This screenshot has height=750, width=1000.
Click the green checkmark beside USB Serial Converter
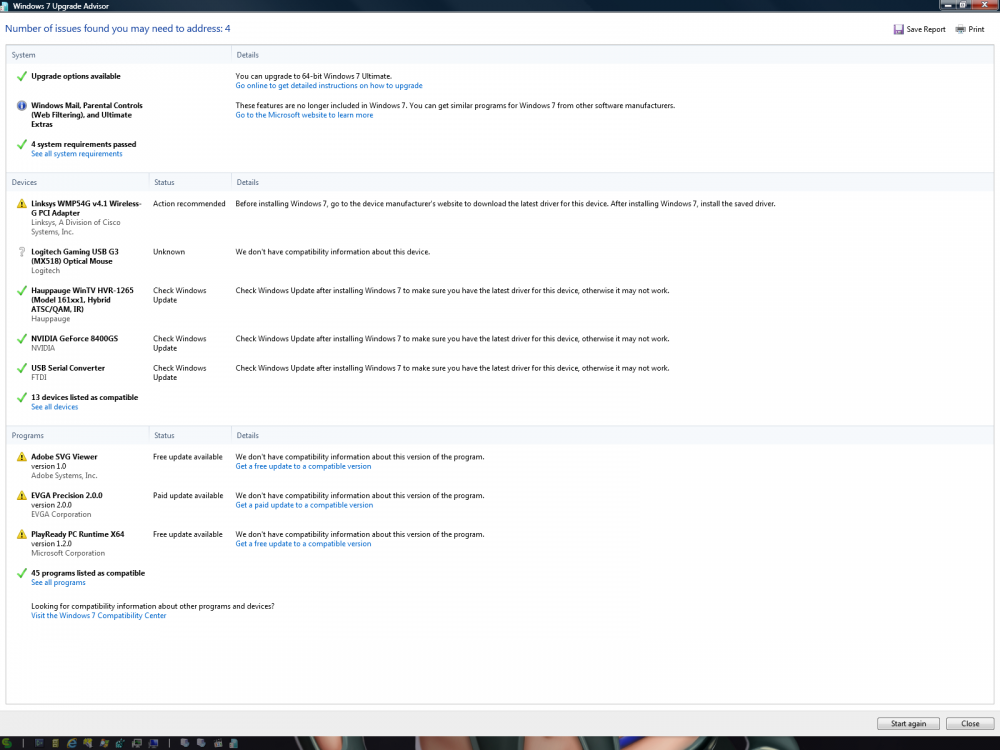coord(22,368)
